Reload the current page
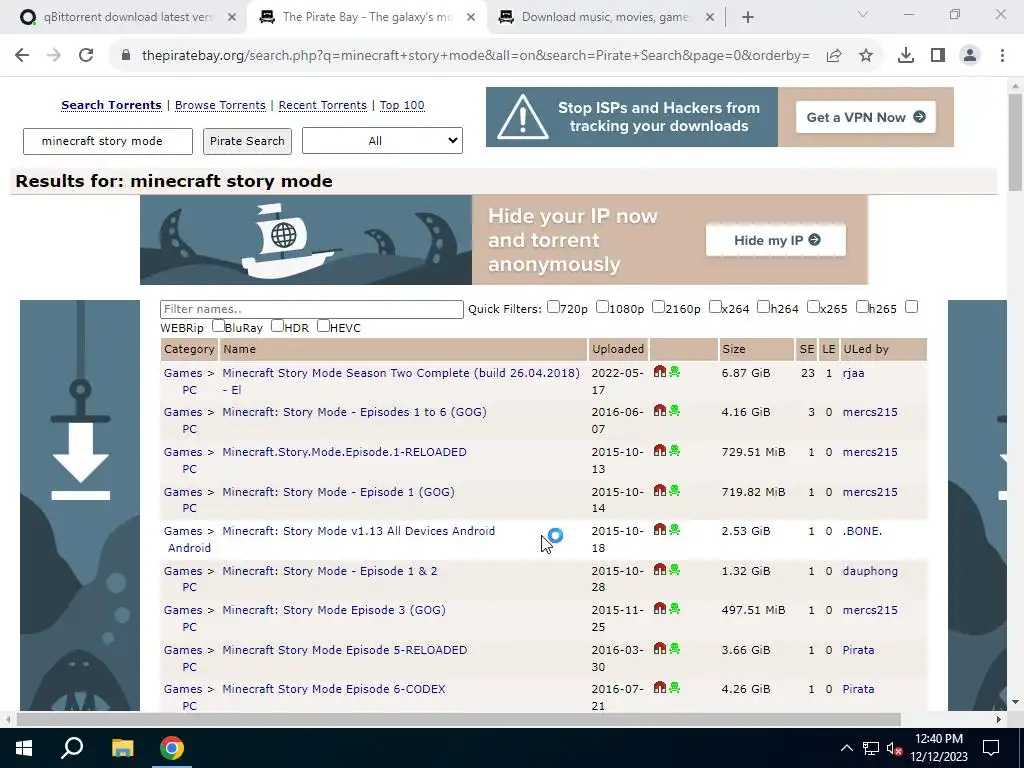1024x768 pixels. (86, 56)
